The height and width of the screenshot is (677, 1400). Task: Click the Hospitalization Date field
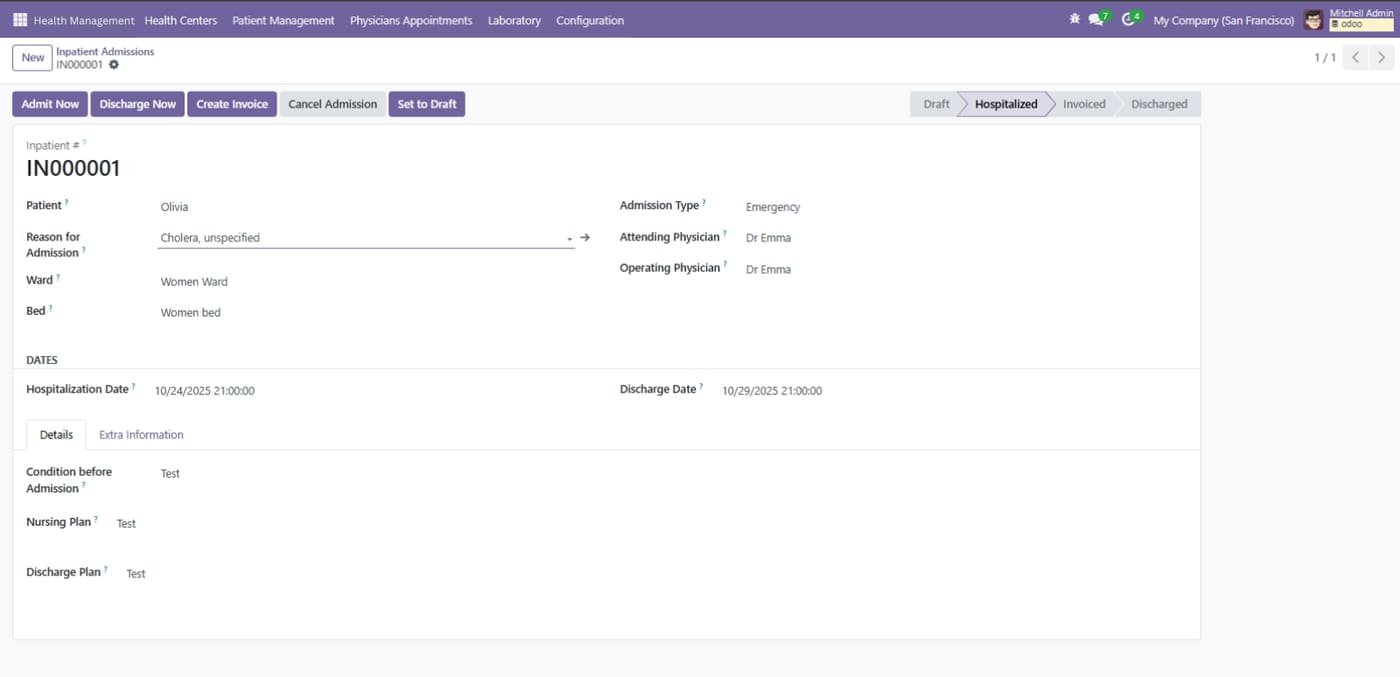205,391
